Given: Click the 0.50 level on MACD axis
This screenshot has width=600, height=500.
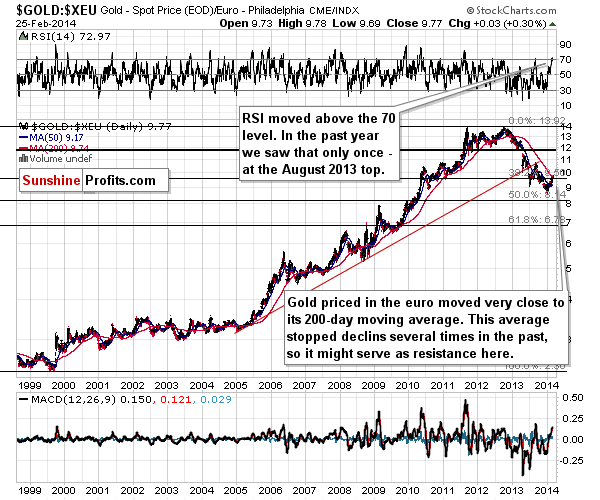Looking at the screenshot, I should [x=573, y=398].
